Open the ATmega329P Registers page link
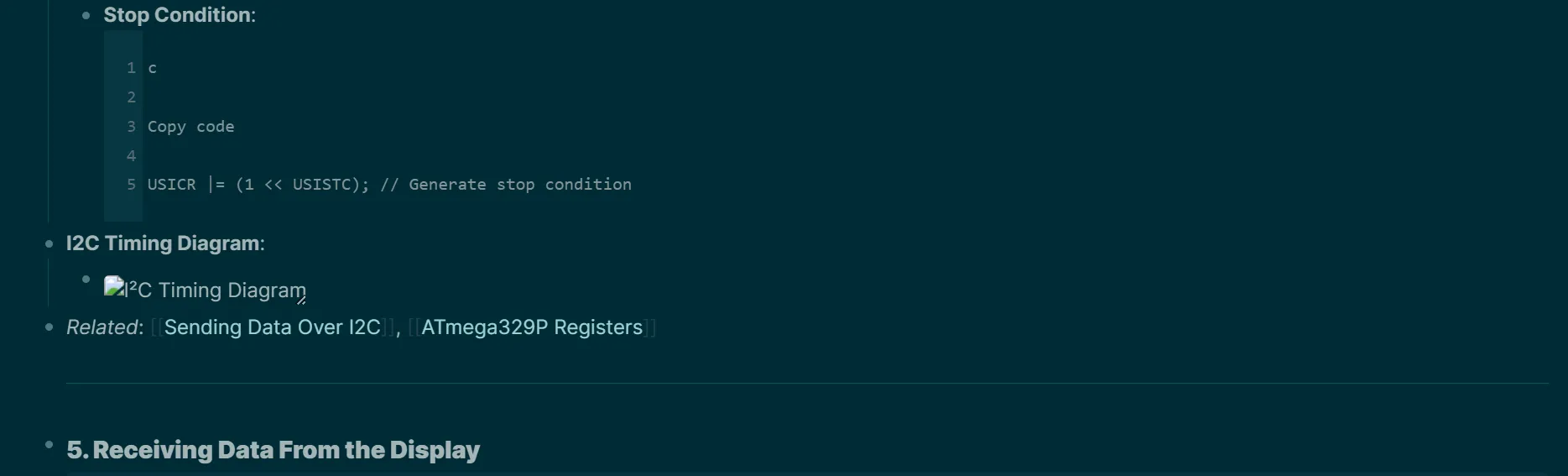Screen dimensions: 1568x476 click(x=532, y=327)
